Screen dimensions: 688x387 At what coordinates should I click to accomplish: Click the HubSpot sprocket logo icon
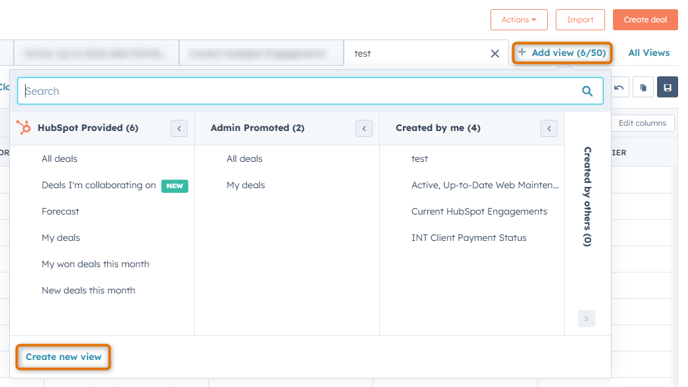click(24, 128)
